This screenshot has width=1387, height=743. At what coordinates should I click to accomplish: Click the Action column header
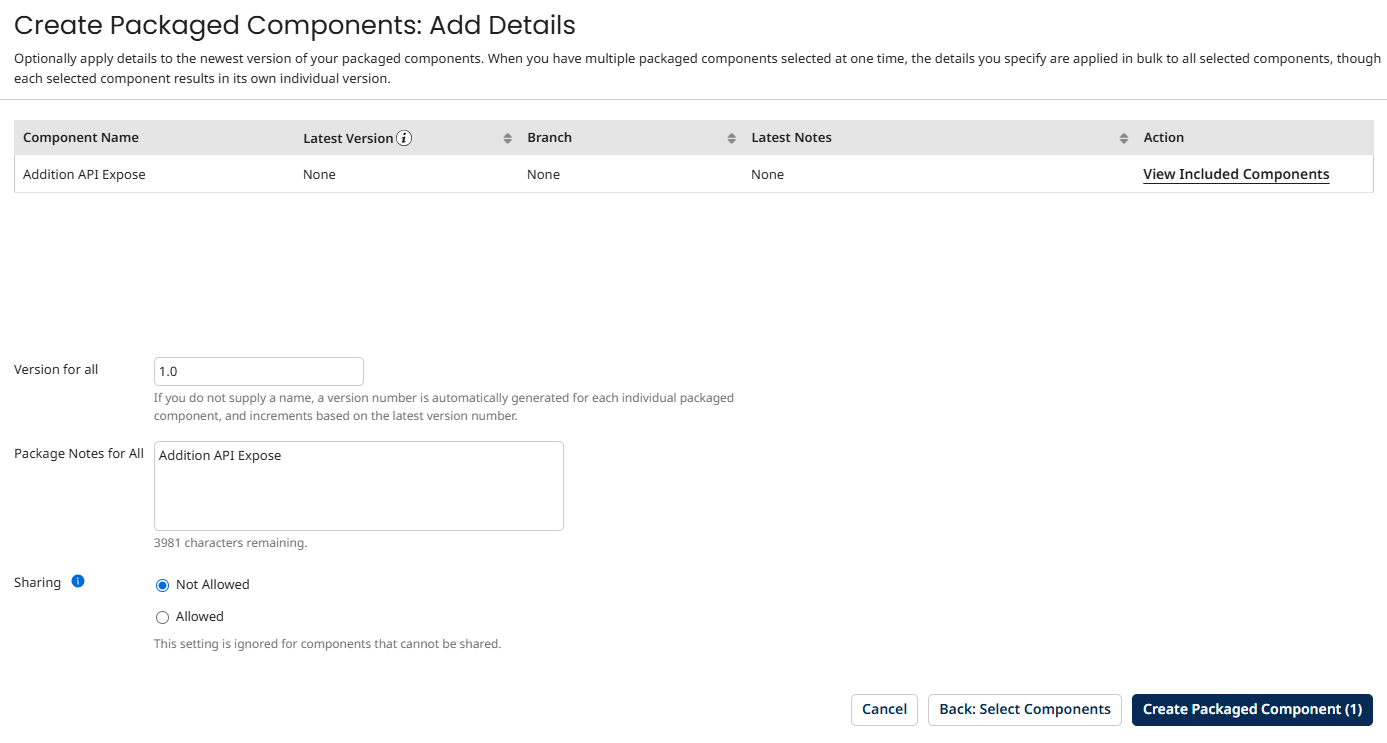[1163, 137]
